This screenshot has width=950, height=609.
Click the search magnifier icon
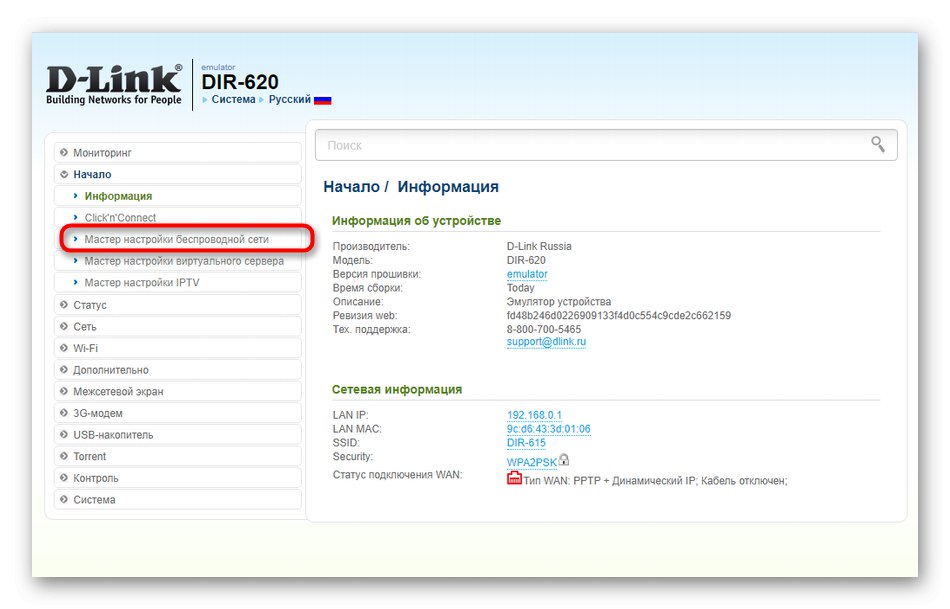pos(878,145)
